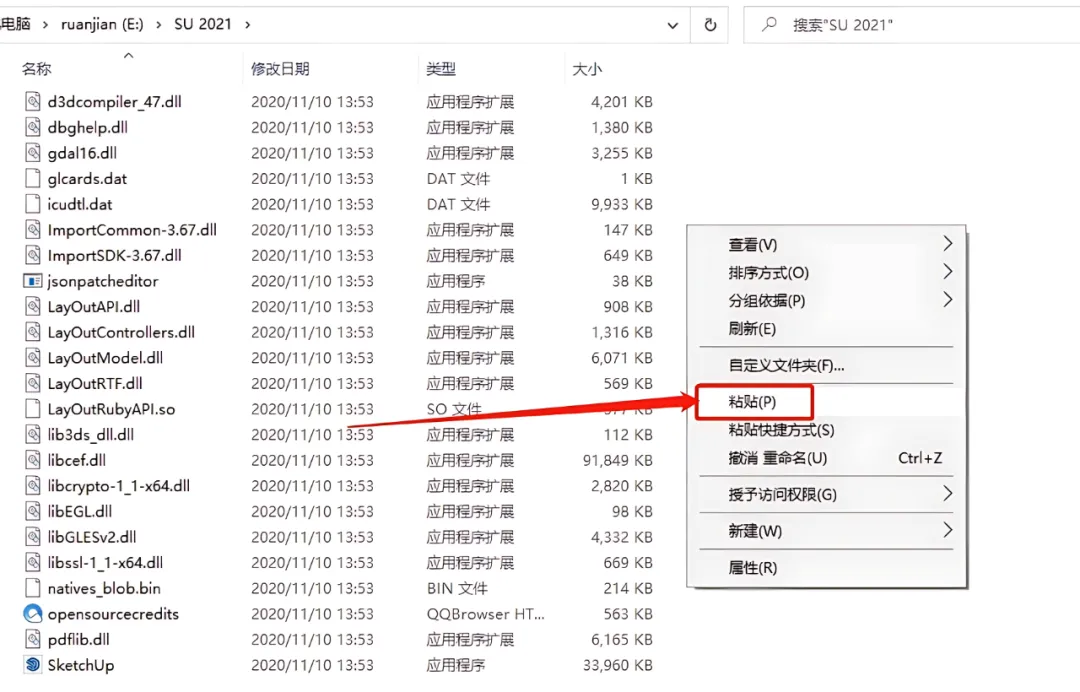Click the refresh button beside address bar
The height and width of the screenshot is (692, 1080).
pyautogui.click(x=710, y=25)
